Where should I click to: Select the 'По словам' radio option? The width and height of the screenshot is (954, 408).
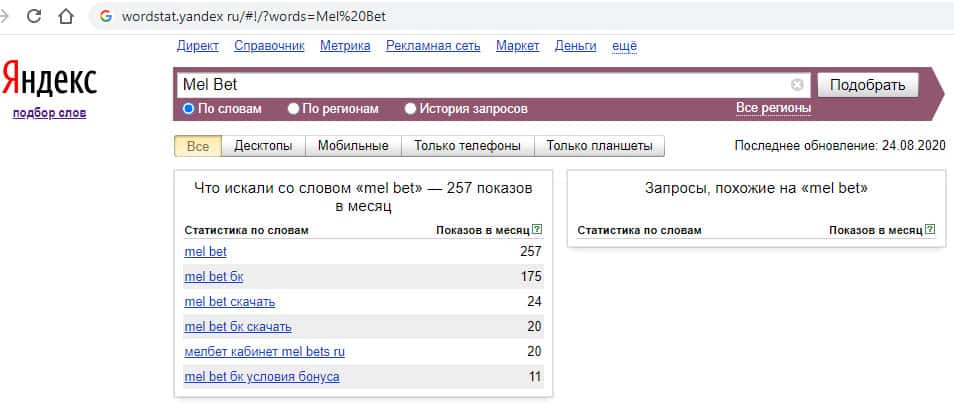tap(188, 108)
